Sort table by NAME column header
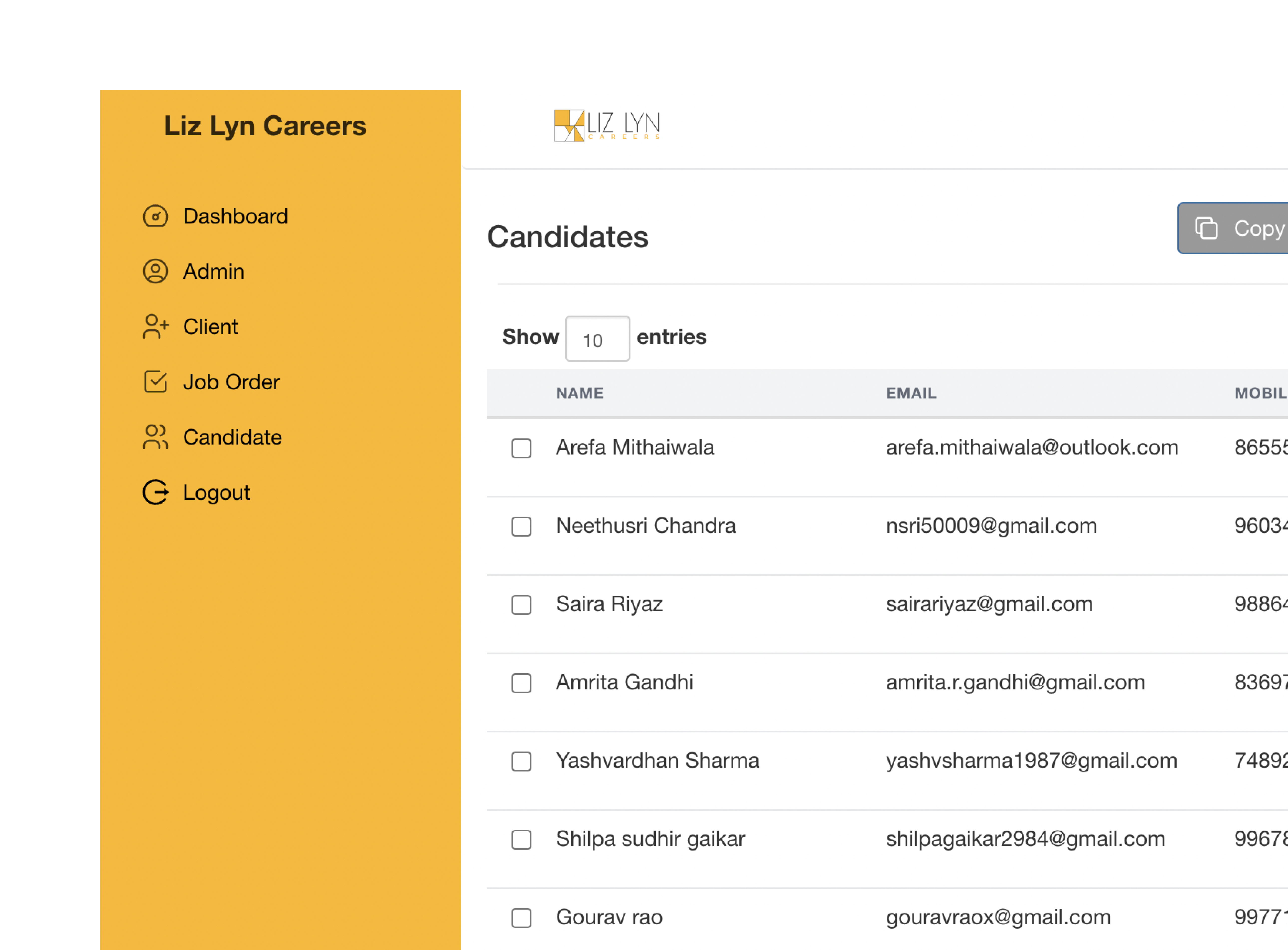 579,393
